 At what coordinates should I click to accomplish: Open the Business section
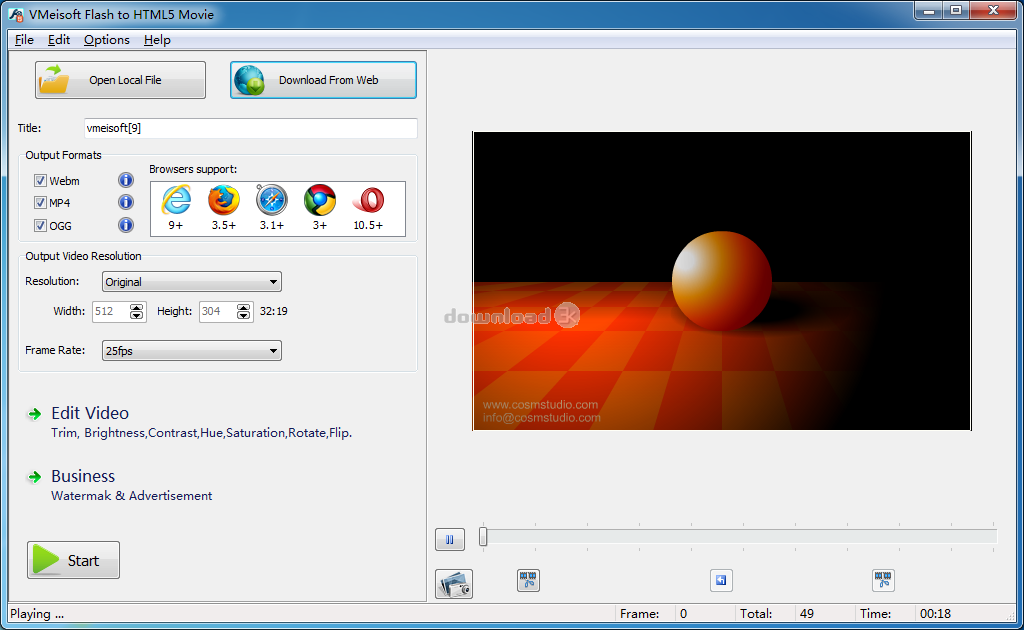point(83,477)
